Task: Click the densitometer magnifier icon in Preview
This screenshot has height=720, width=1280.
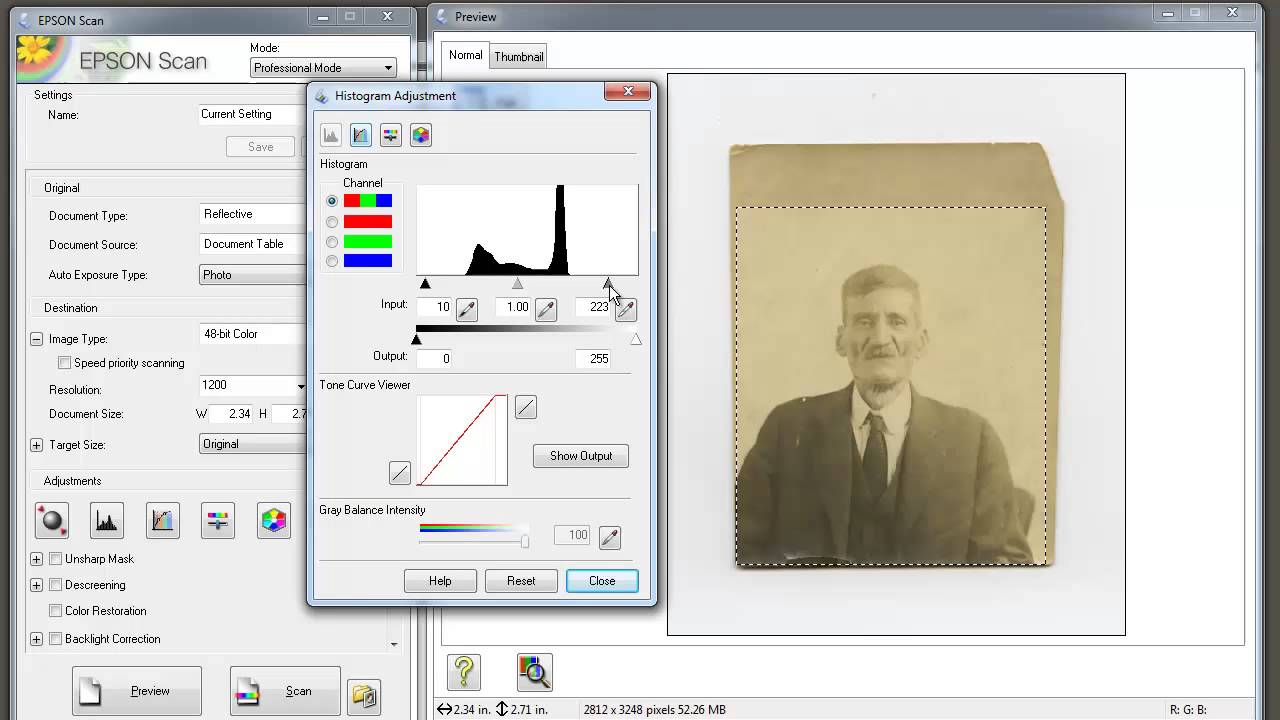Action: [535, 672]
